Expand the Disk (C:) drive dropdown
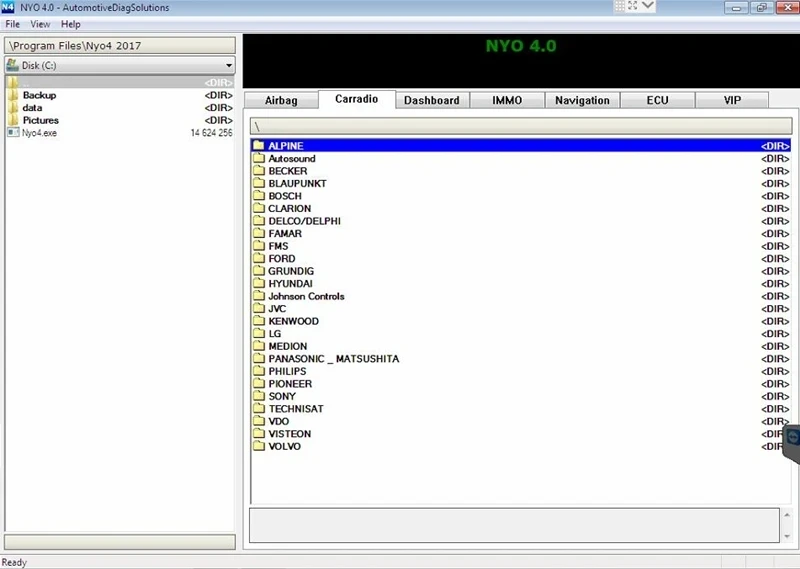This screenshot has height=569, width=800. (229, 65)
